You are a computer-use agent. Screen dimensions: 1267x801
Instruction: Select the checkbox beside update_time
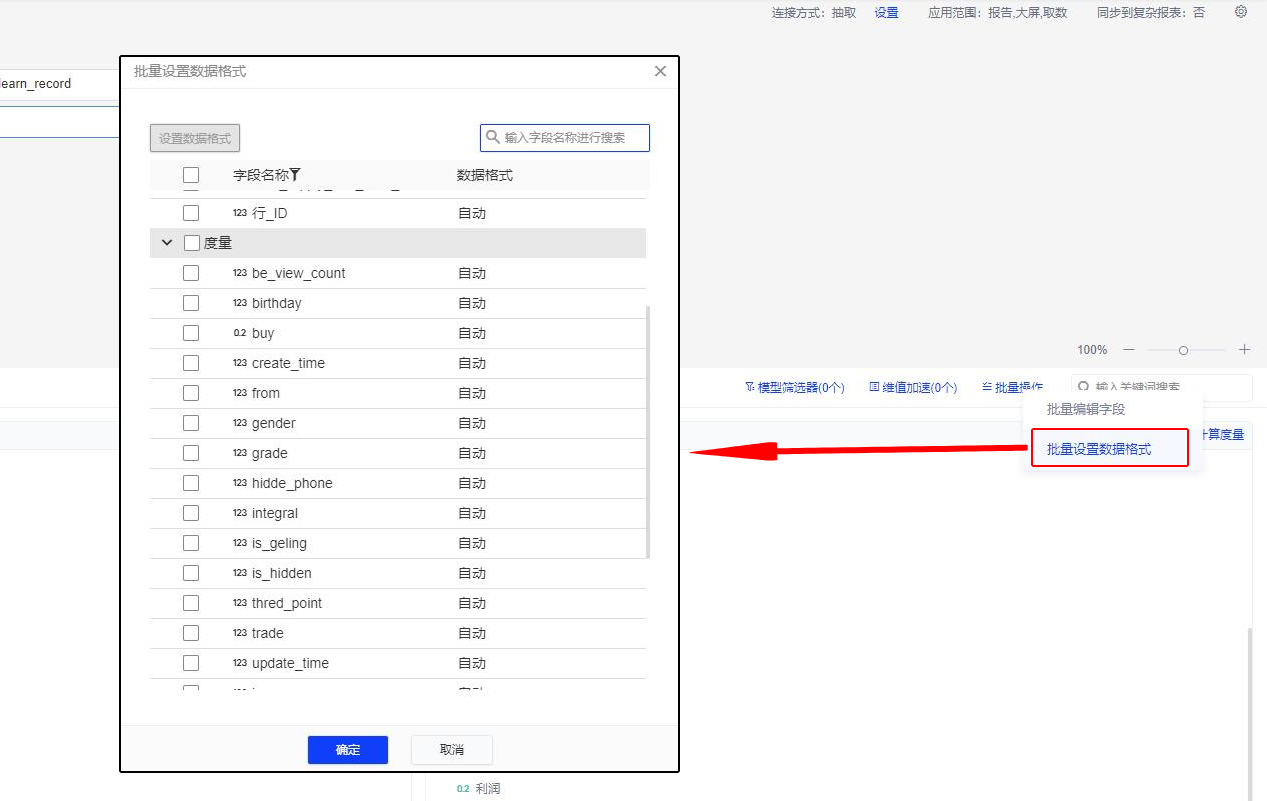tap(190, 662)
